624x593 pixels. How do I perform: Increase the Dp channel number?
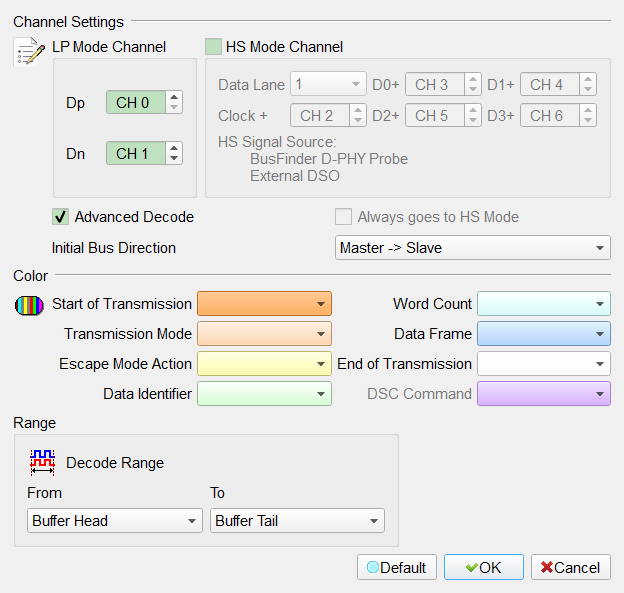click(x=174, y=97)
